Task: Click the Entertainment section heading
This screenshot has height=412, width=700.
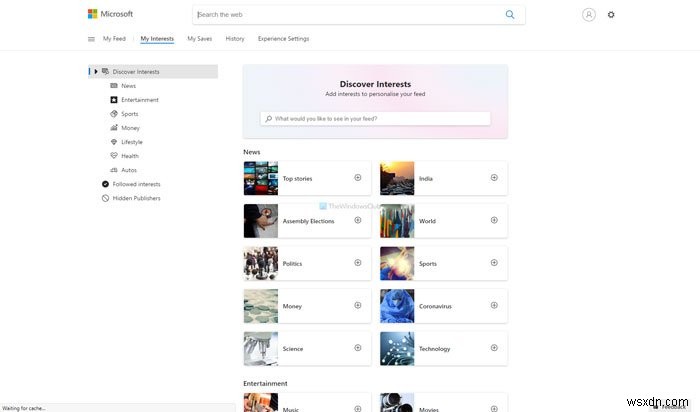Action: [x=265, y=383]
